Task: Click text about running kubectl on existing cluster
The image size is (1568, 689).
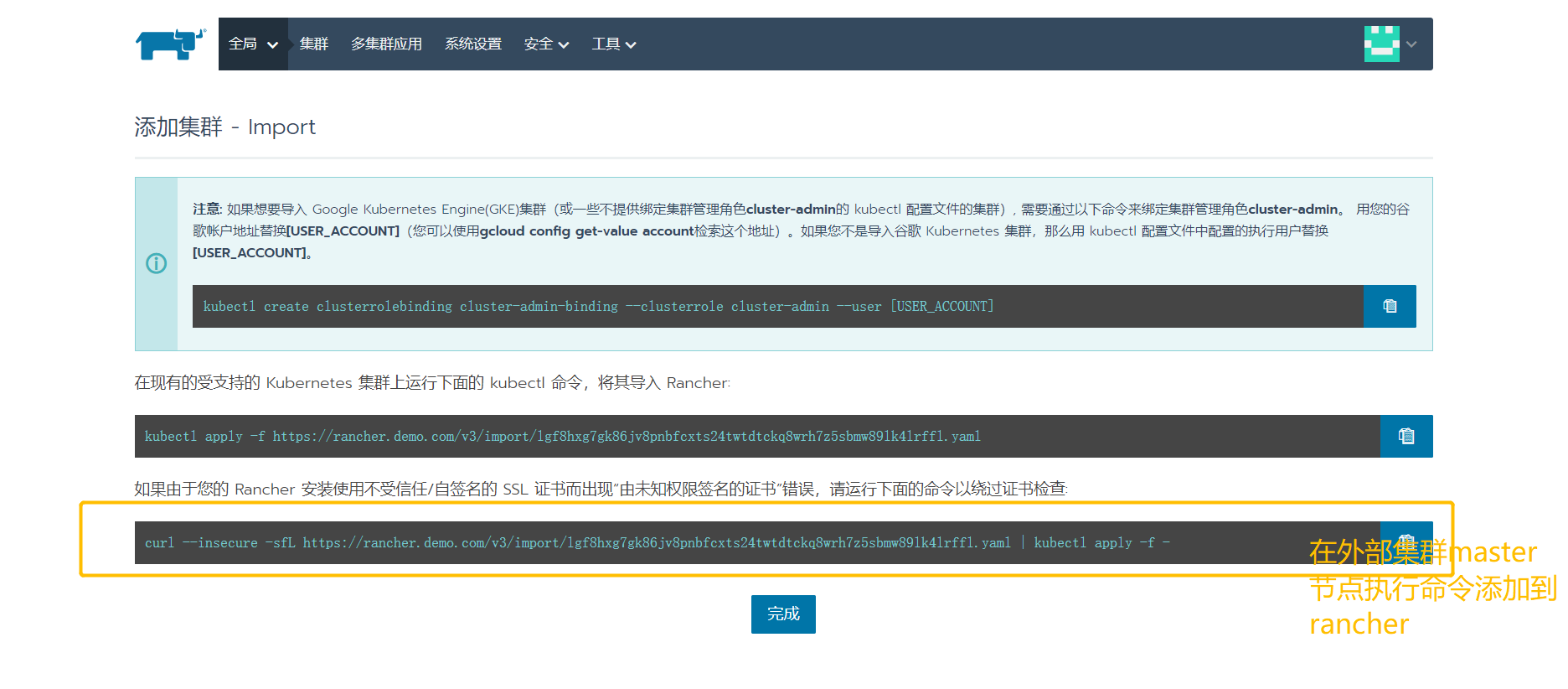Action: 432,382
